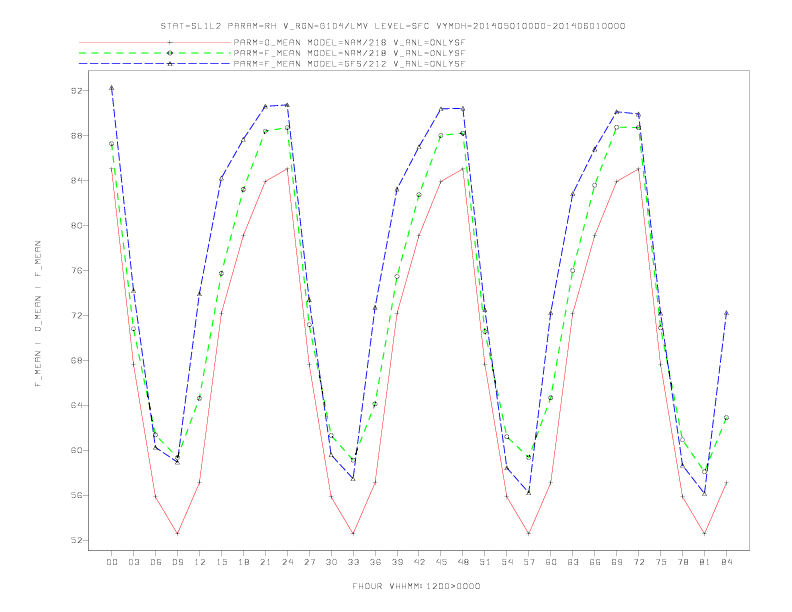
Task: Click the x-axis hour label 45
Action: pyautogui.click(x=441, y=562)
